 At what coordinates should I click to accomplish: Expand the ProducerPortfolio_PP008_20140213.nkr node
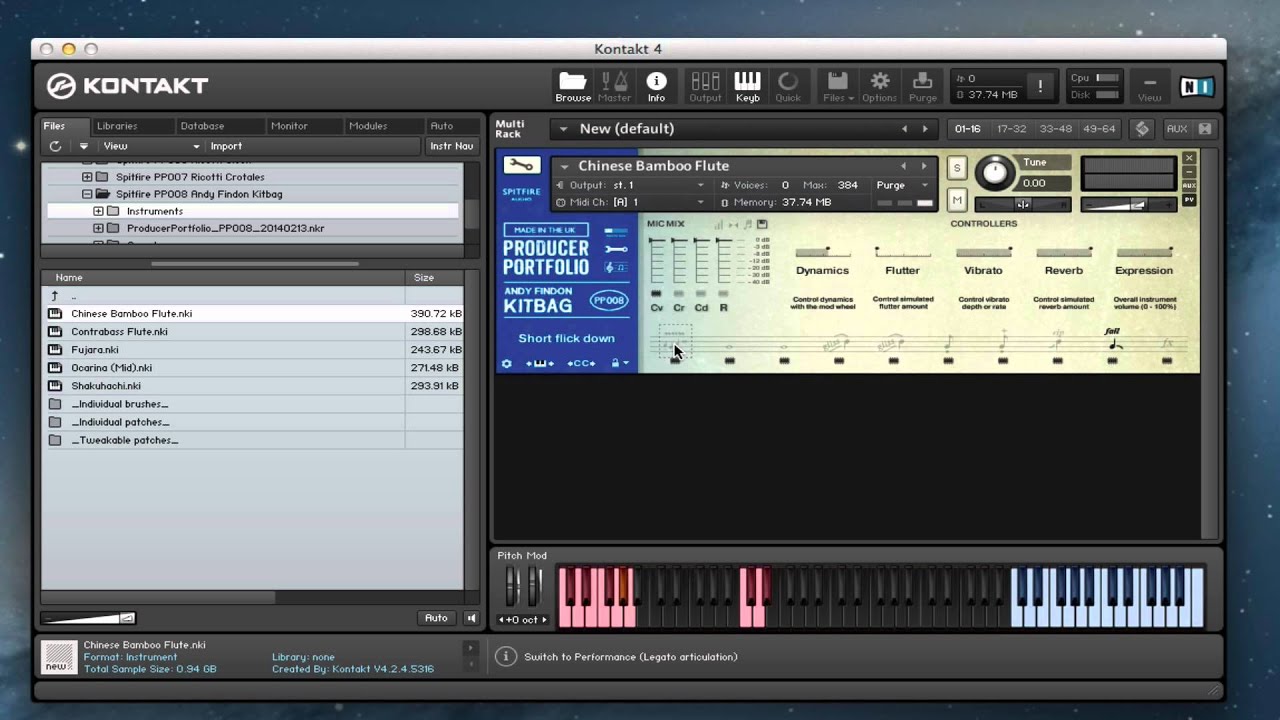tap(98, 228)
